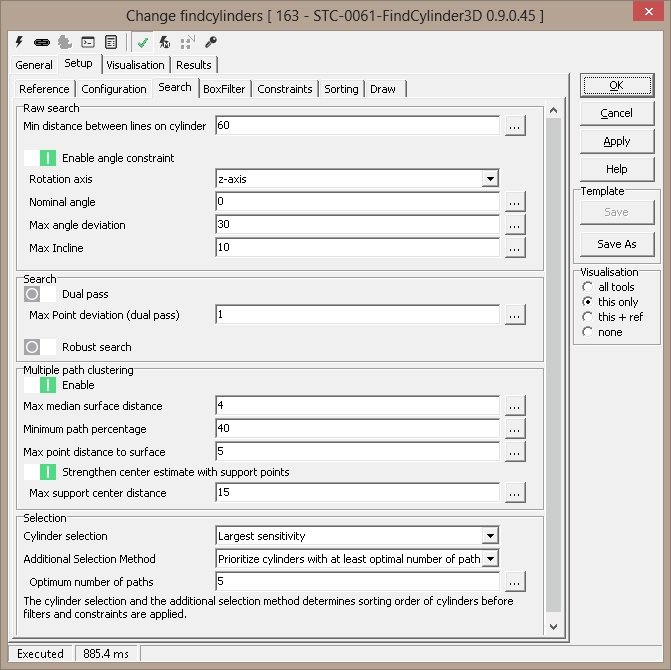Click the key icon in toolbar
The height and width of the screenshot is (670, 671).
point(210,42)
